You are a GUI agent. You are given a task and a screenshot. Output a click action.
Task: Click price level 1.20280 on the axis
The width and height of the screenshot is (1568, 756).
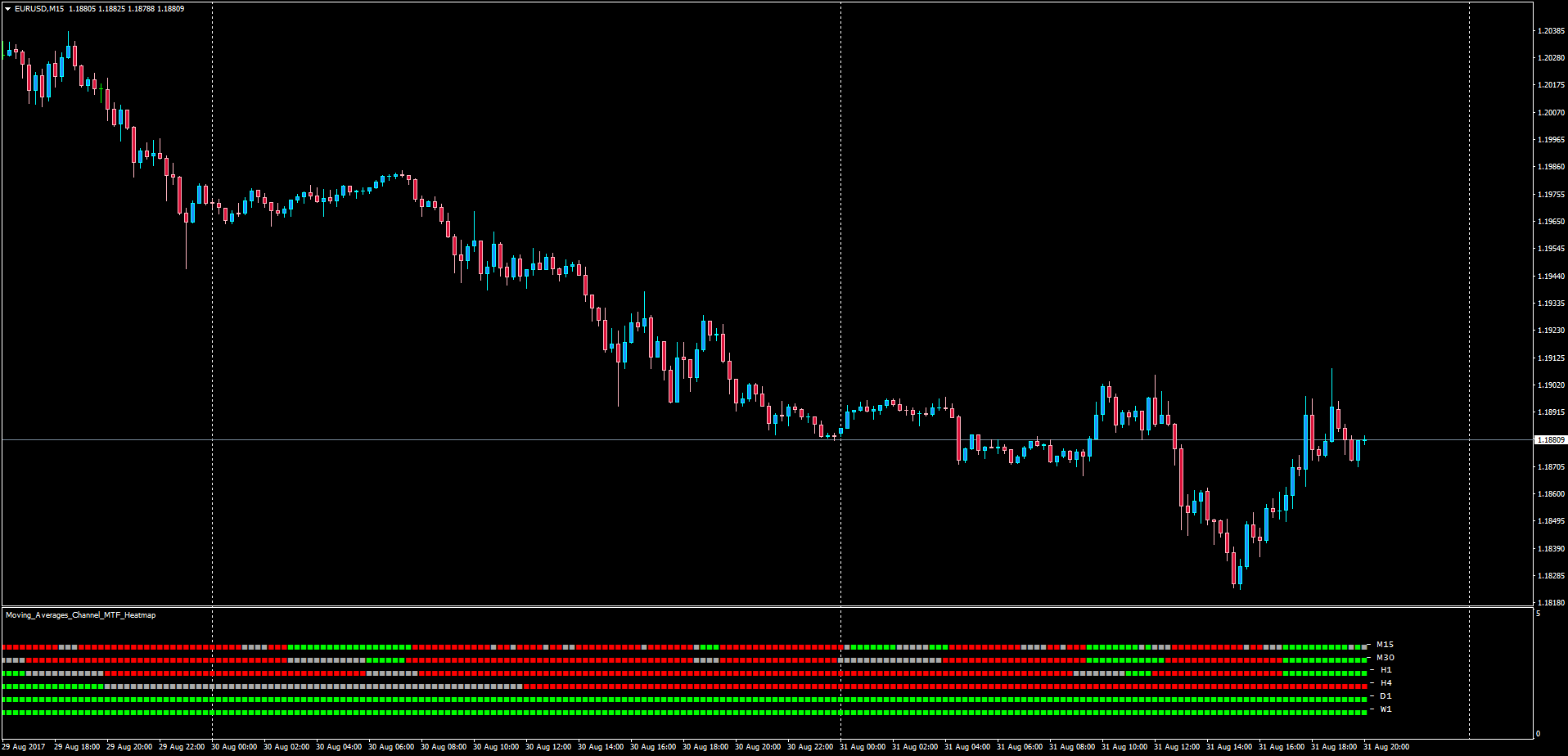point(1552,58)
